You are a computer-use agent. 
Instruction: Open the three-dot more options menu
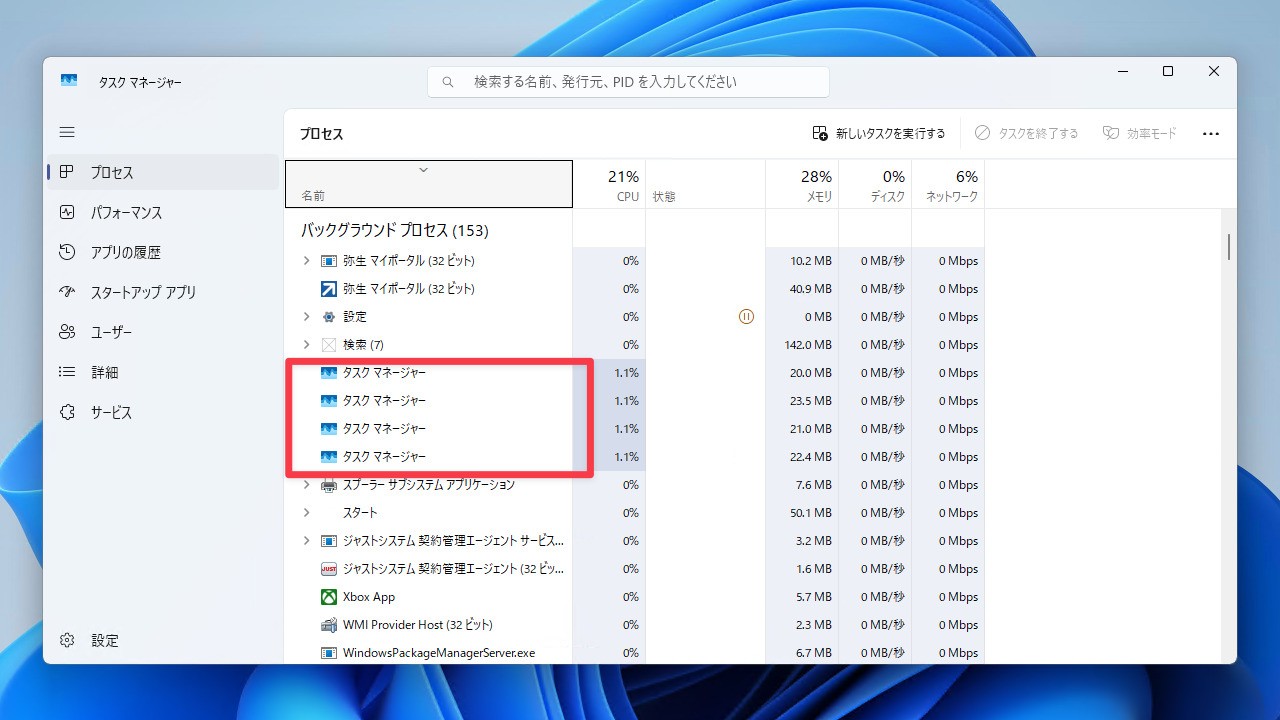pyautogui.click(x=1211, y=133)
